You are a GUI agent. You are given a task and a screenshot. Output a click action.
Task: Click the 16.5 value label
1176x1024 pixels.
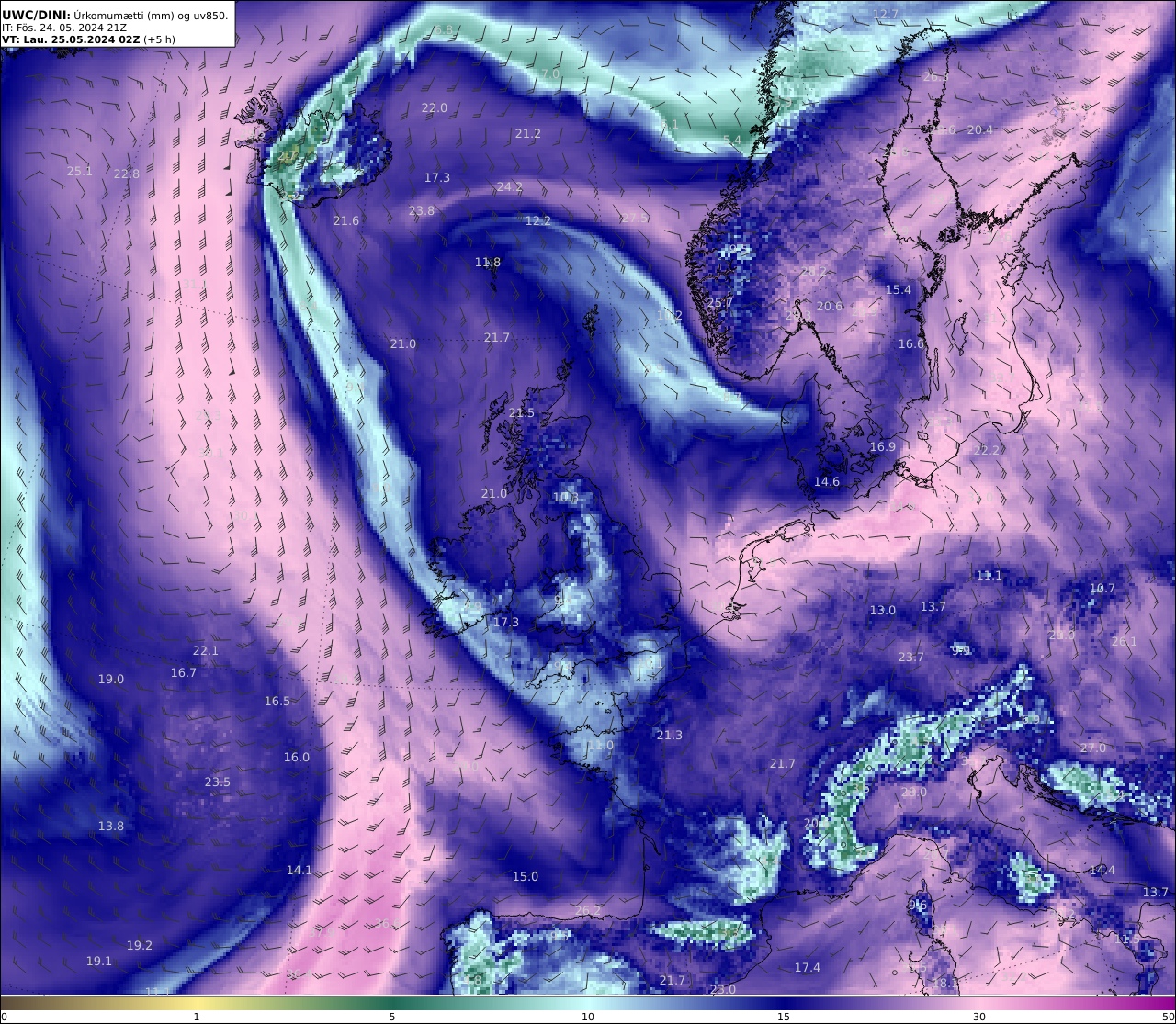pos(277,701)
